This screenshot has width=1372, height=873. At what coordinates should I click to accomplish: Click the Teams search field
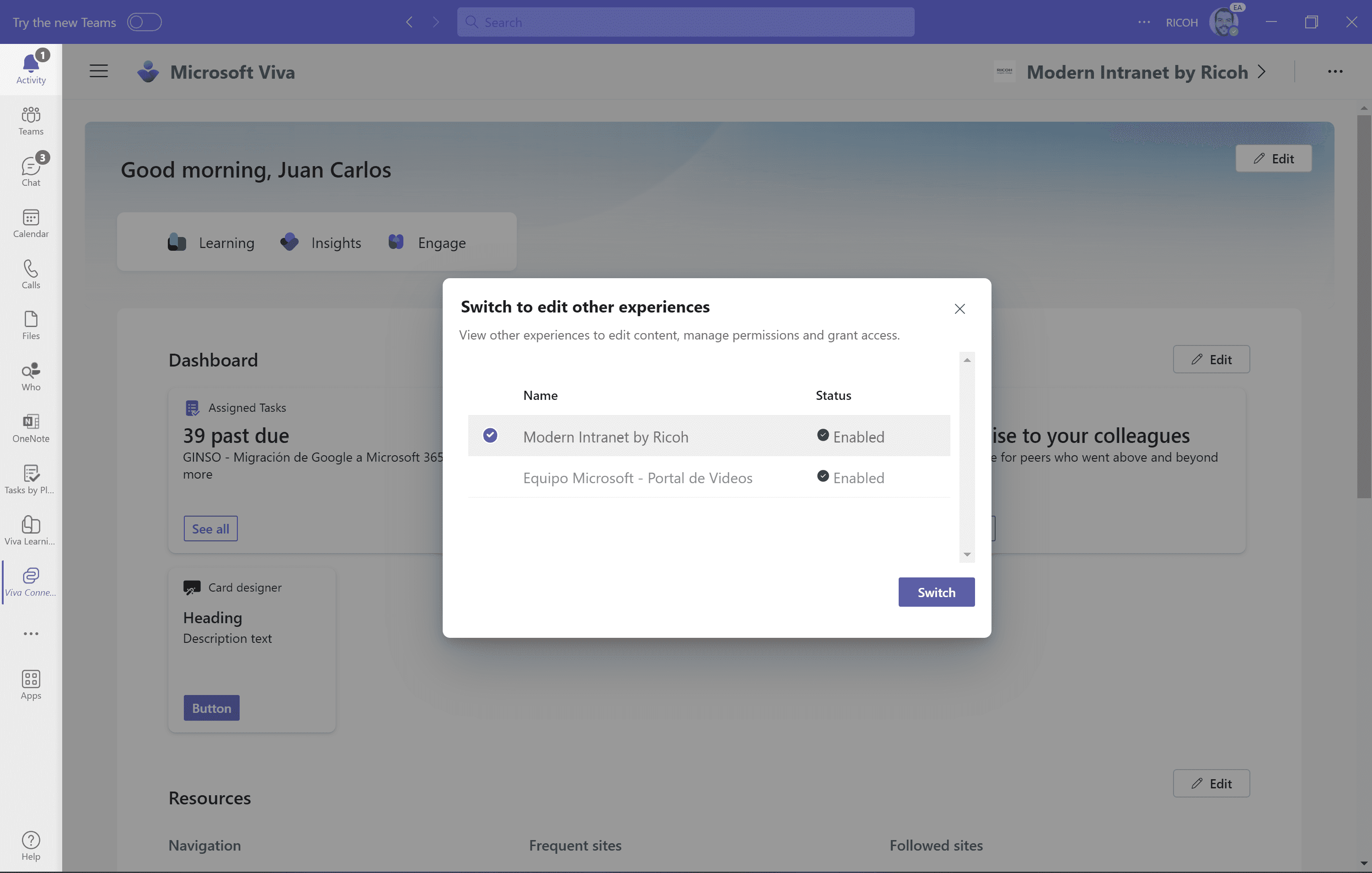(x=685, y=22)
